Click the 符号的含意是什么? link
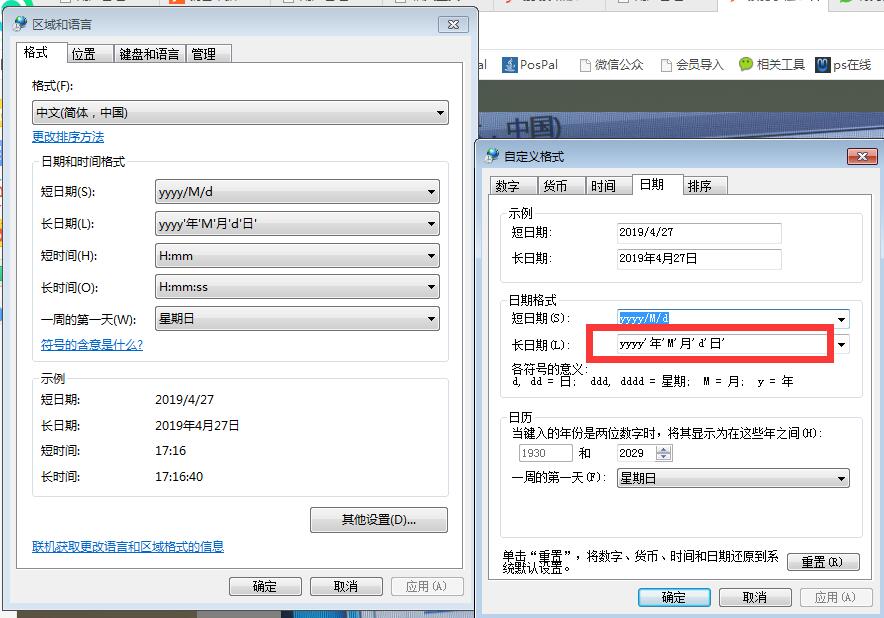This screenshot has height=618, width=884. pos(92,345)
